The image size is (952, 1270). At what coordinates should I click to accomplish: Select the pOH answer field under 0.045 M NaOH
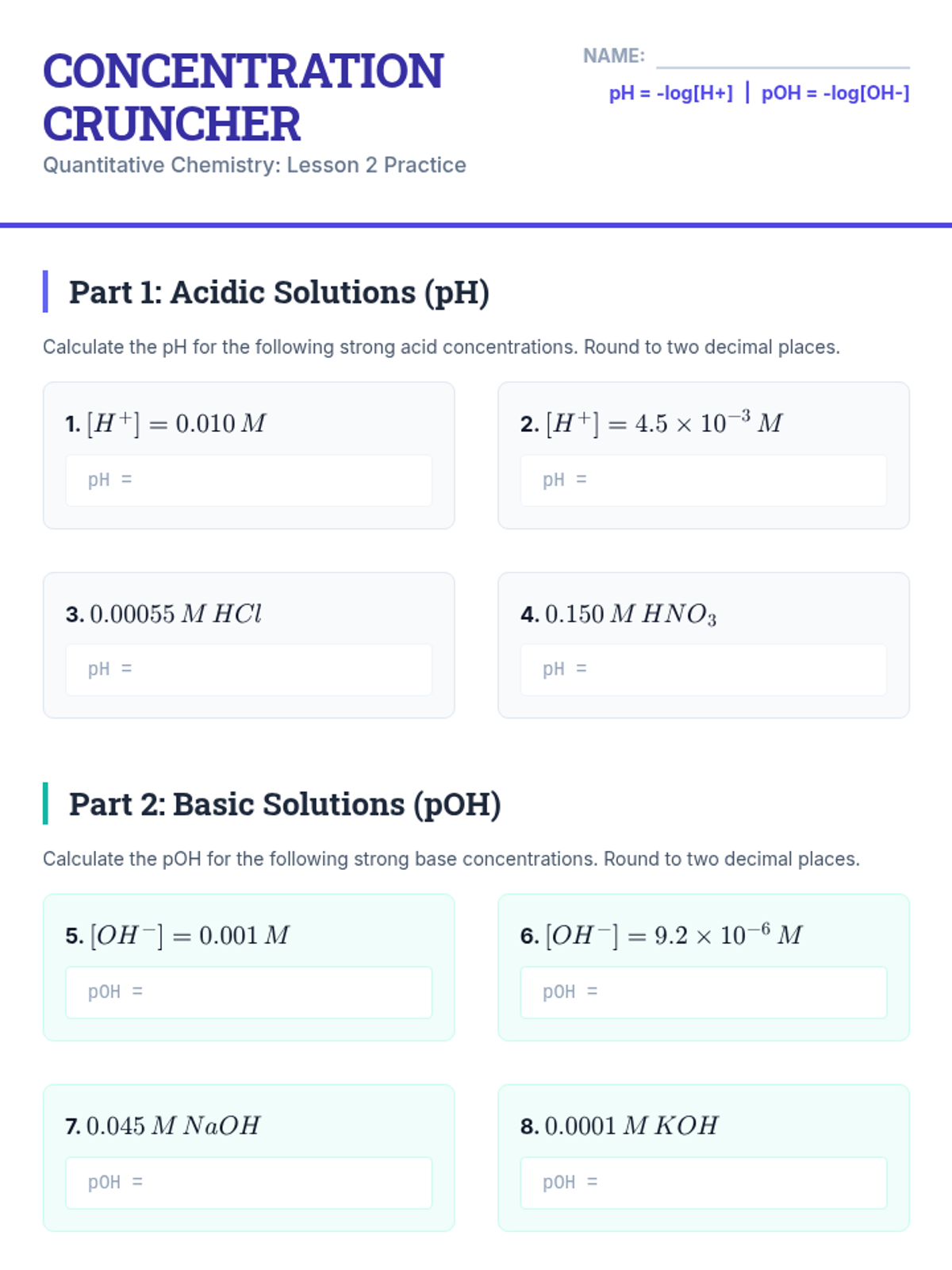249,1183
